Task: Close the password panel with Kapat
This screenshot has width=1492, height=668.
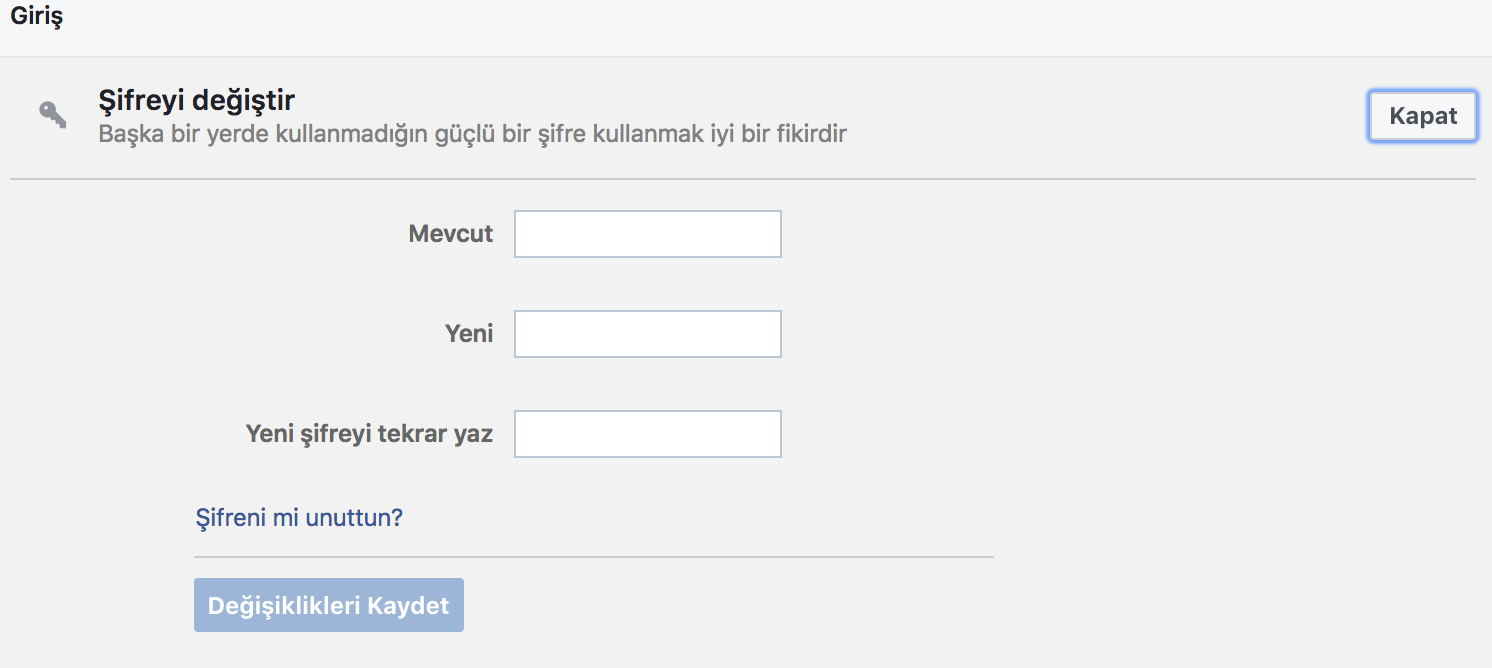Action: pyautogui.click(x=1422, y=116)
